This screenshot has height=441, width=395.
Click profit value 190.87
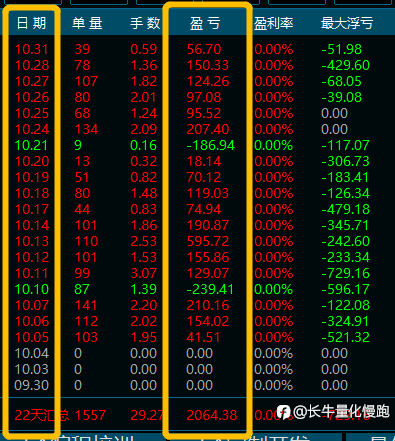click(208, 225)
